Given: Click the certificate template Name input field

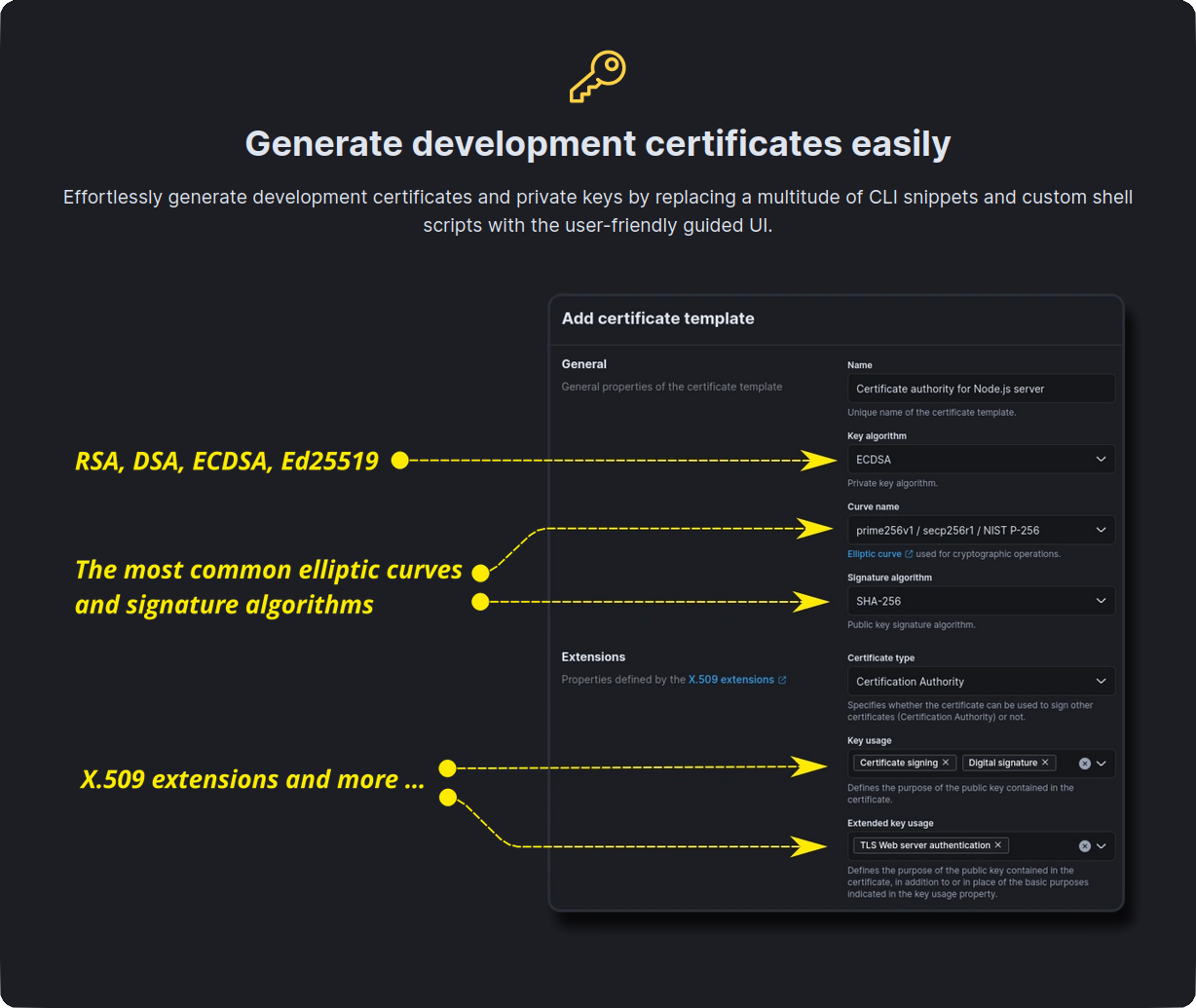Looking at the screenshot, I should click(x=981, y=388).
